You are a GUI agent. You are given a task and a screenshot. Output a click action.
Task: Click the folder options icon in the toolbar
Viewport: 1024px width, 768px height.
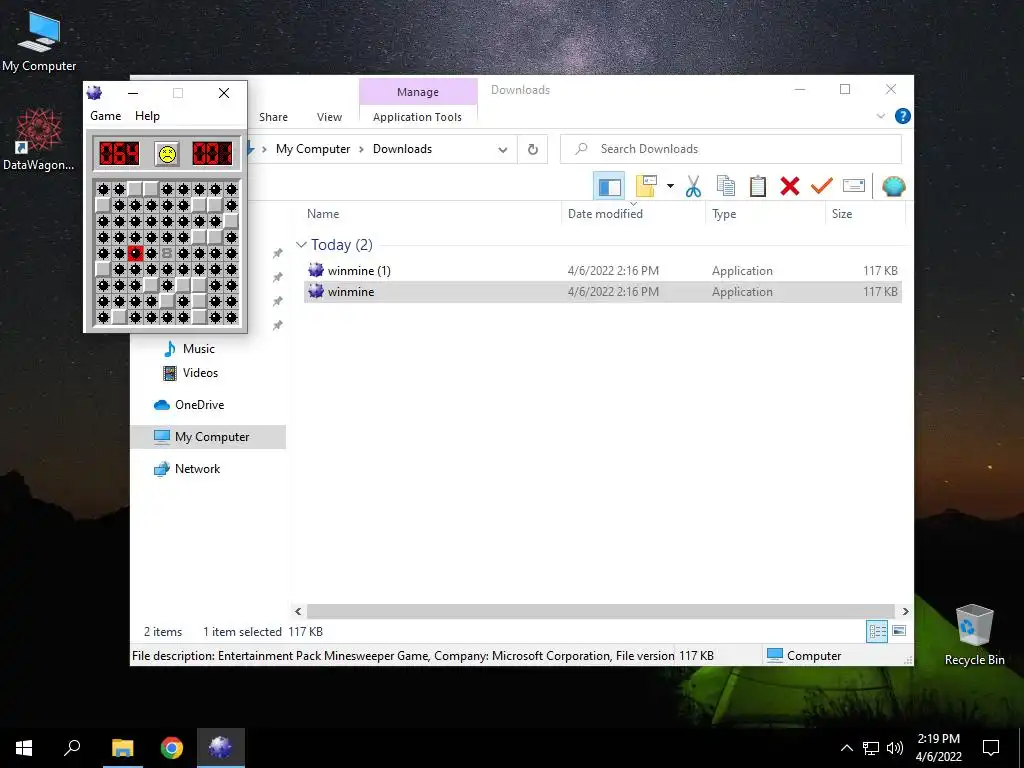[646, 186]
